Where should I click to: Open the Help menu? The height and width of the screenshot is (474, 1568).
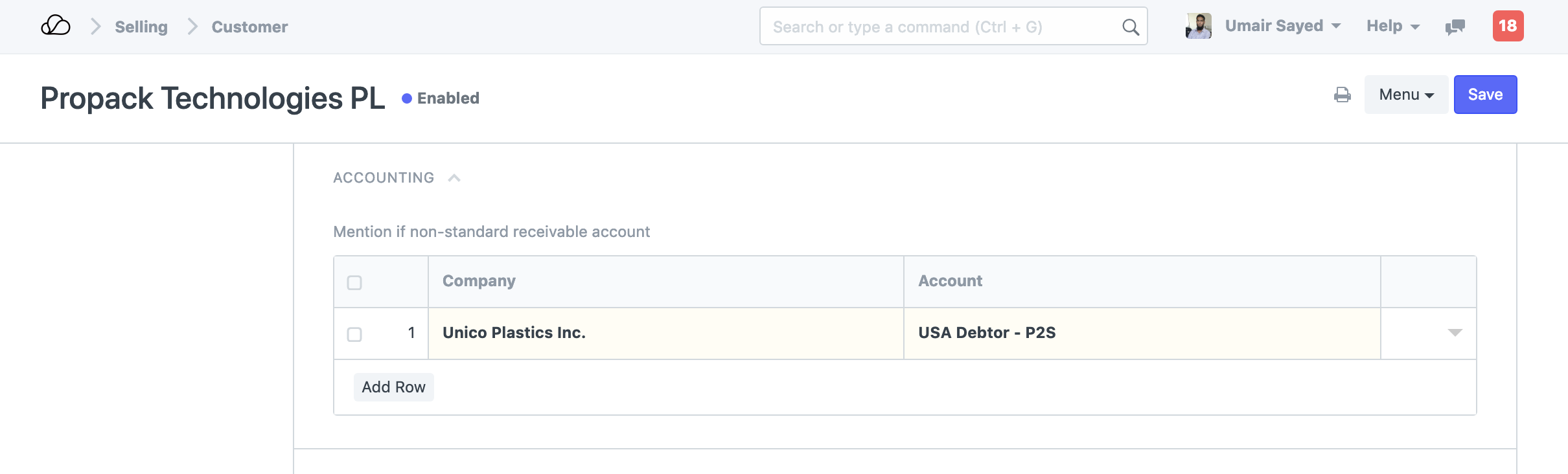click(x=1392, y=27)
